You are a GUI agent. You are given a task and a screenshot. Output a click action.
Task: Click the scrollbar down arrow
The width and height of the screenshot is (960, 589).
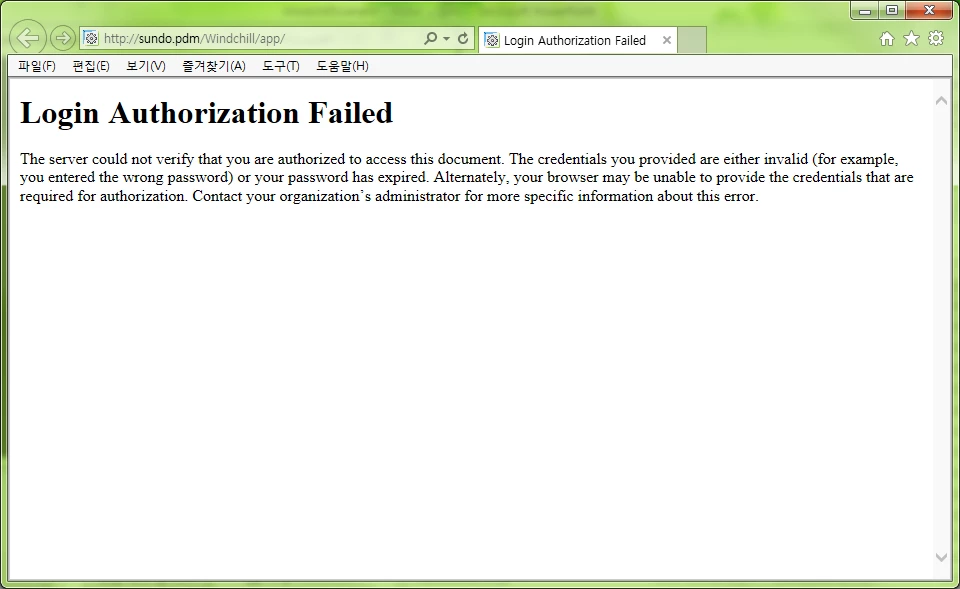pos(942,557)
